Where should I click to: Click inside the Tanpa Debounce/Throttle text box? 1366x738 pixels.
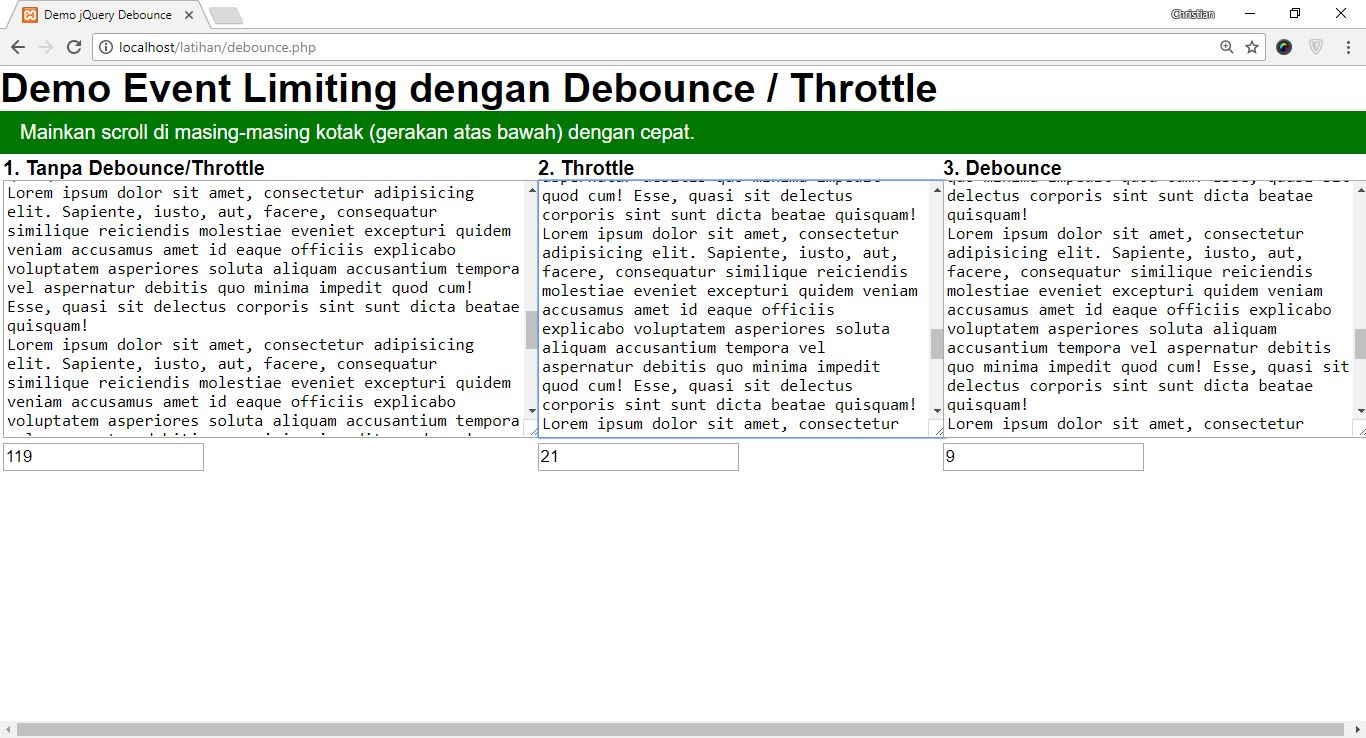[x=263, y=308]
